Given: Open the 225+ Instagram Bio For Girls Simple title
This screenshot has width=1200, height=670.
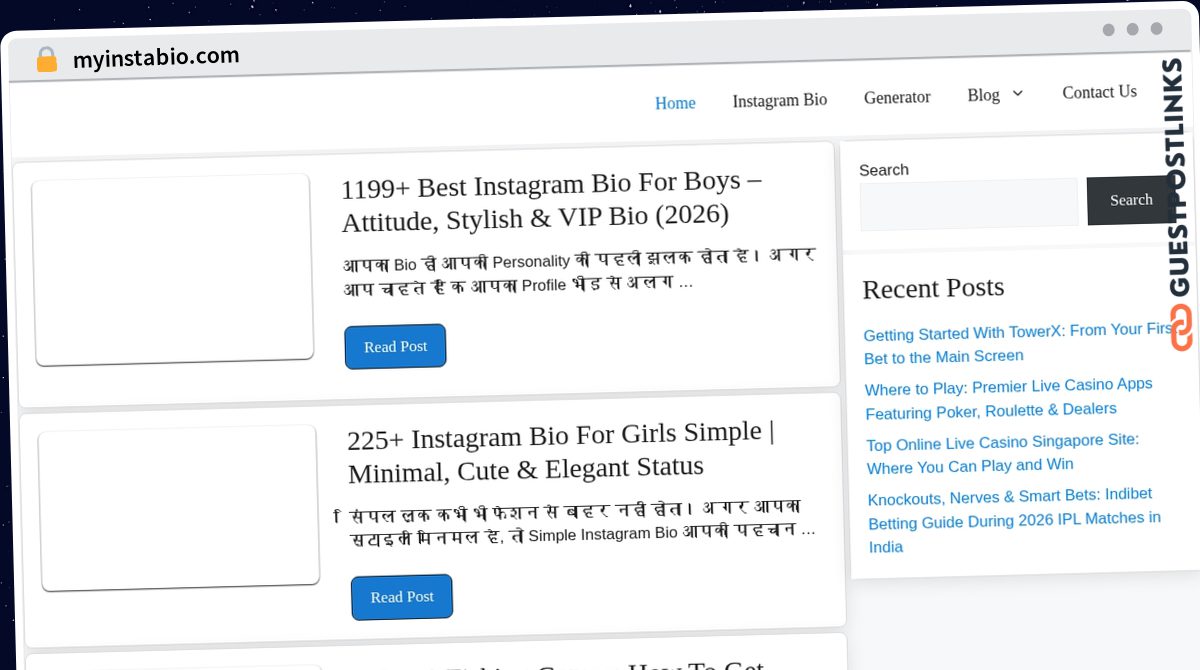Looking at the screenshot, I should tap(561, 451).
